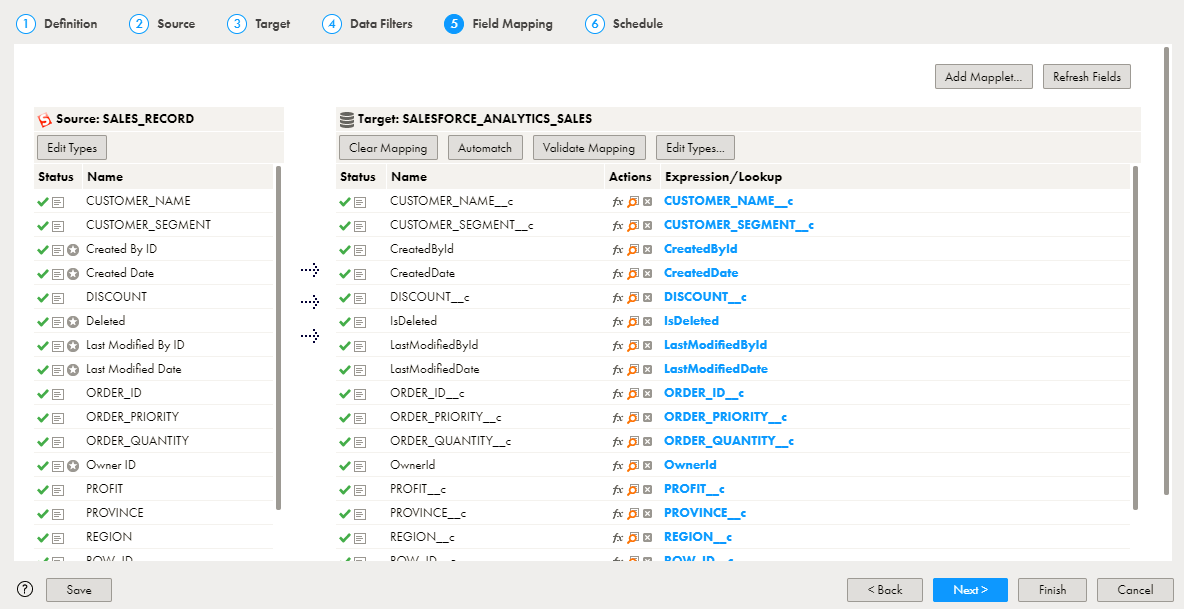
Task: Open lookup icon for CUSTOMER_SEGMENT__c row
Action: click(x=633, y=226)
